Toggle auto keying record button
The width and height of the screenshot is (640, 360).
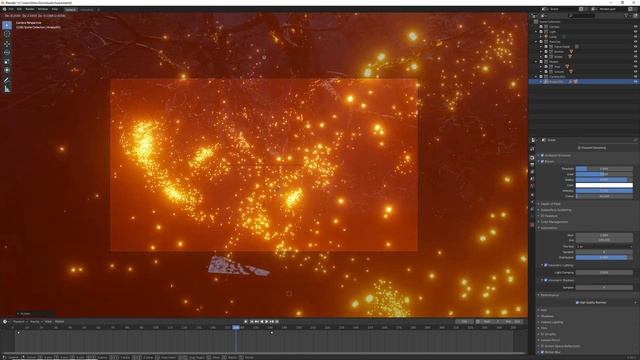[246, 322]
